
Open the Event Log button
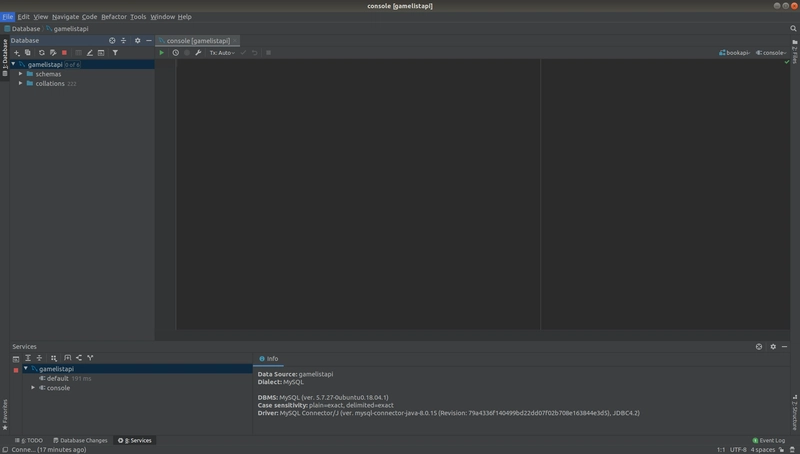pyautogui.click(x=769, y=440)
